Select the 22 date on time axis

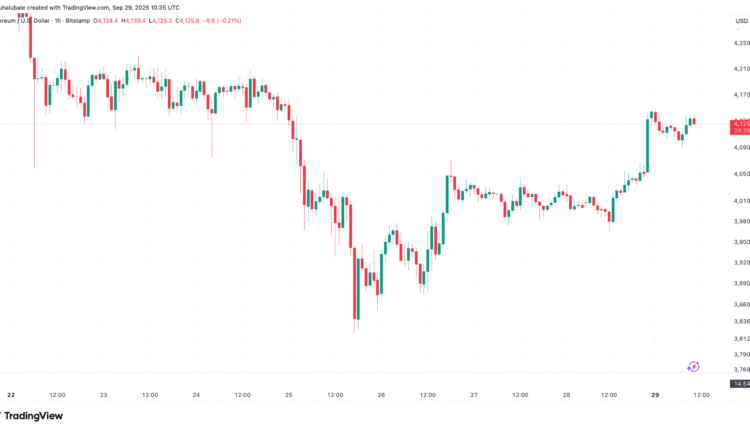[x=11, y=395]
